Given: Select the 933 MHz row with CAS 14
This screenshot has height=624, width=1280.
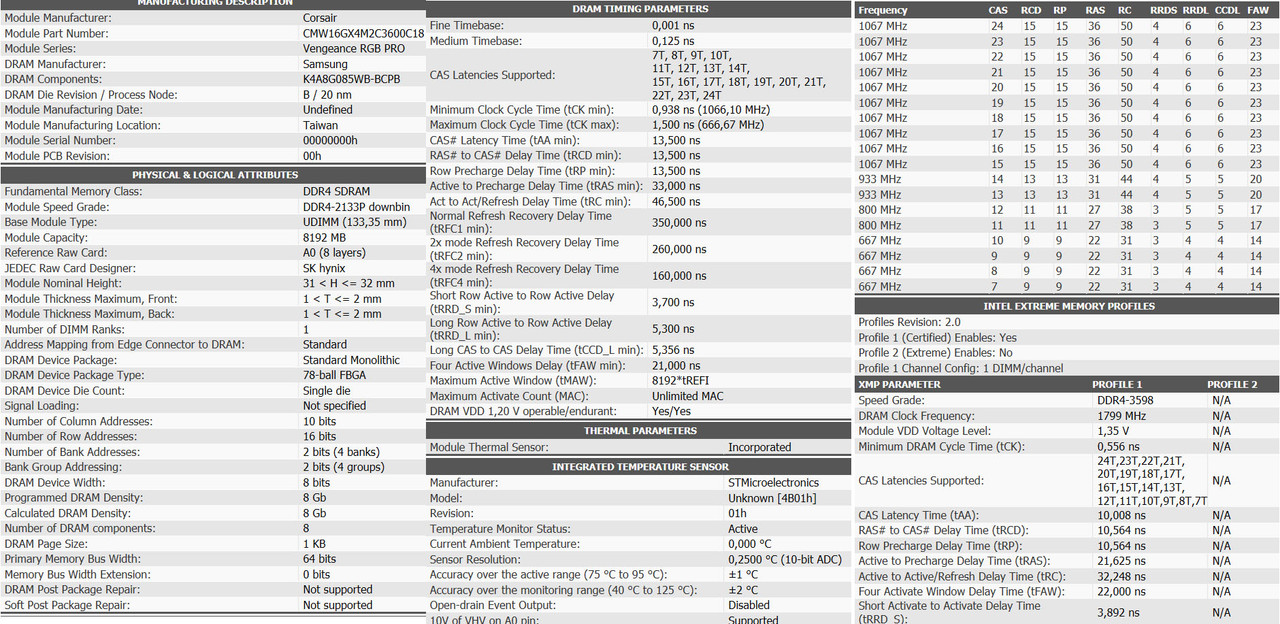Looking at the screenshot, I should (x=1066, y=179).
